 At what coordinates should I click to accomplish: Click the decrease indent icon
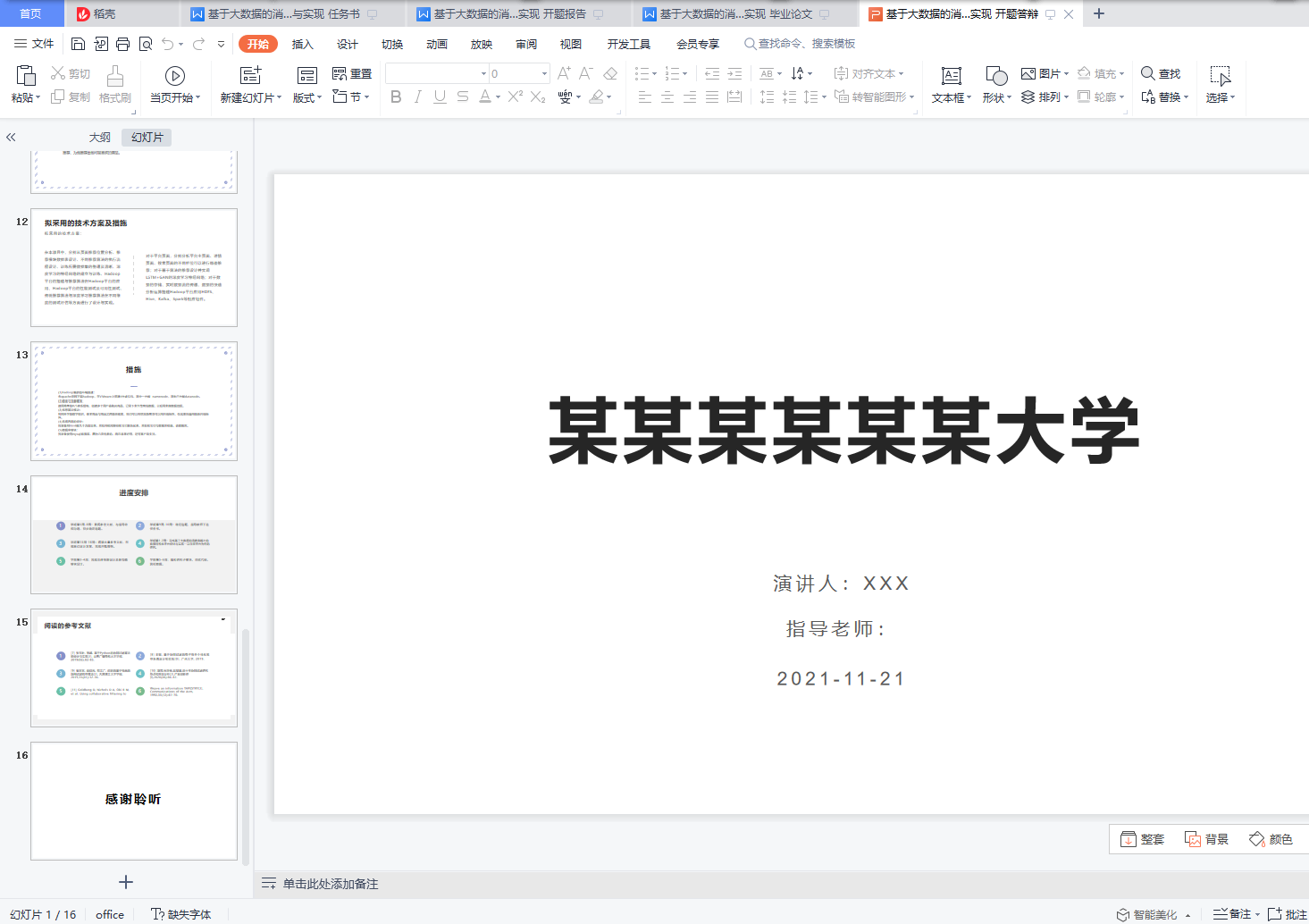pos(712,73)
